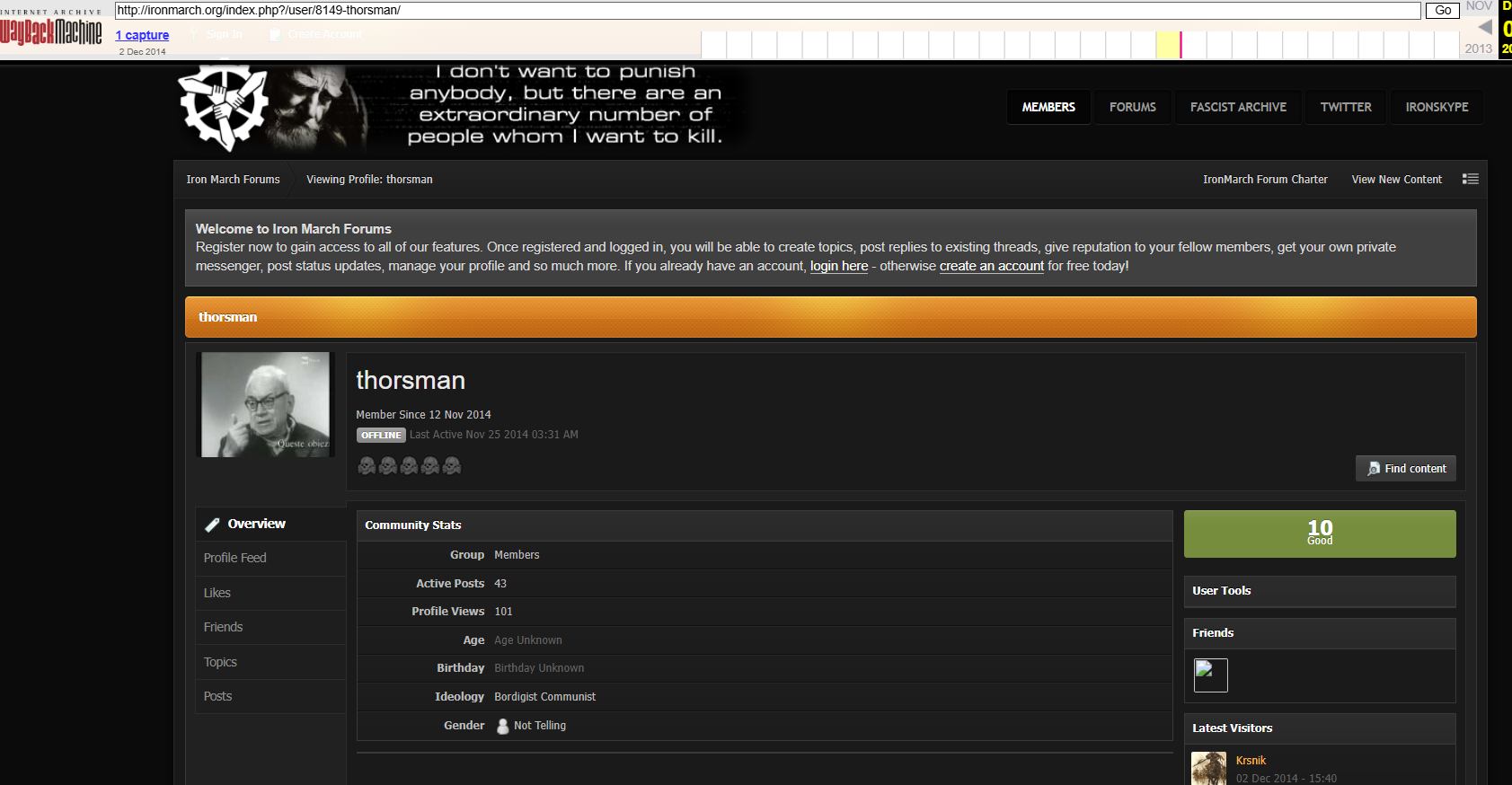This screenshot has height=785, width=1512.
Task: Open the MEMBERS nav tab
Action: (1048, 107)
